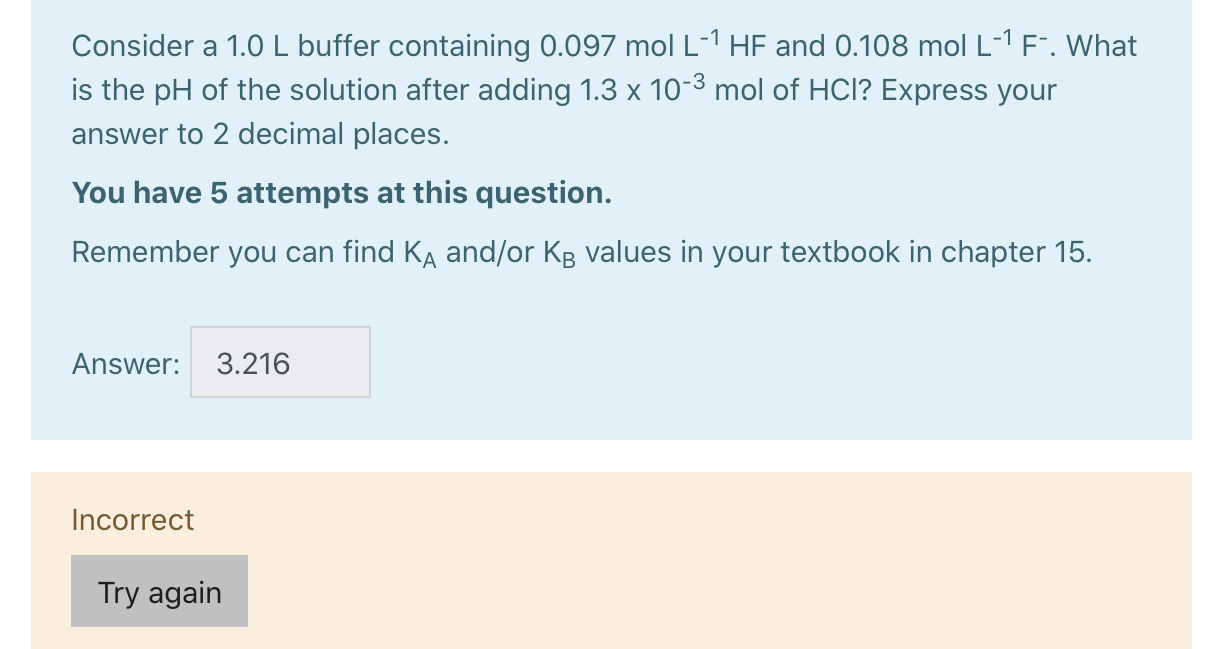
Task: Select the answer input field containing 3.216
Action: click(280, 362)
